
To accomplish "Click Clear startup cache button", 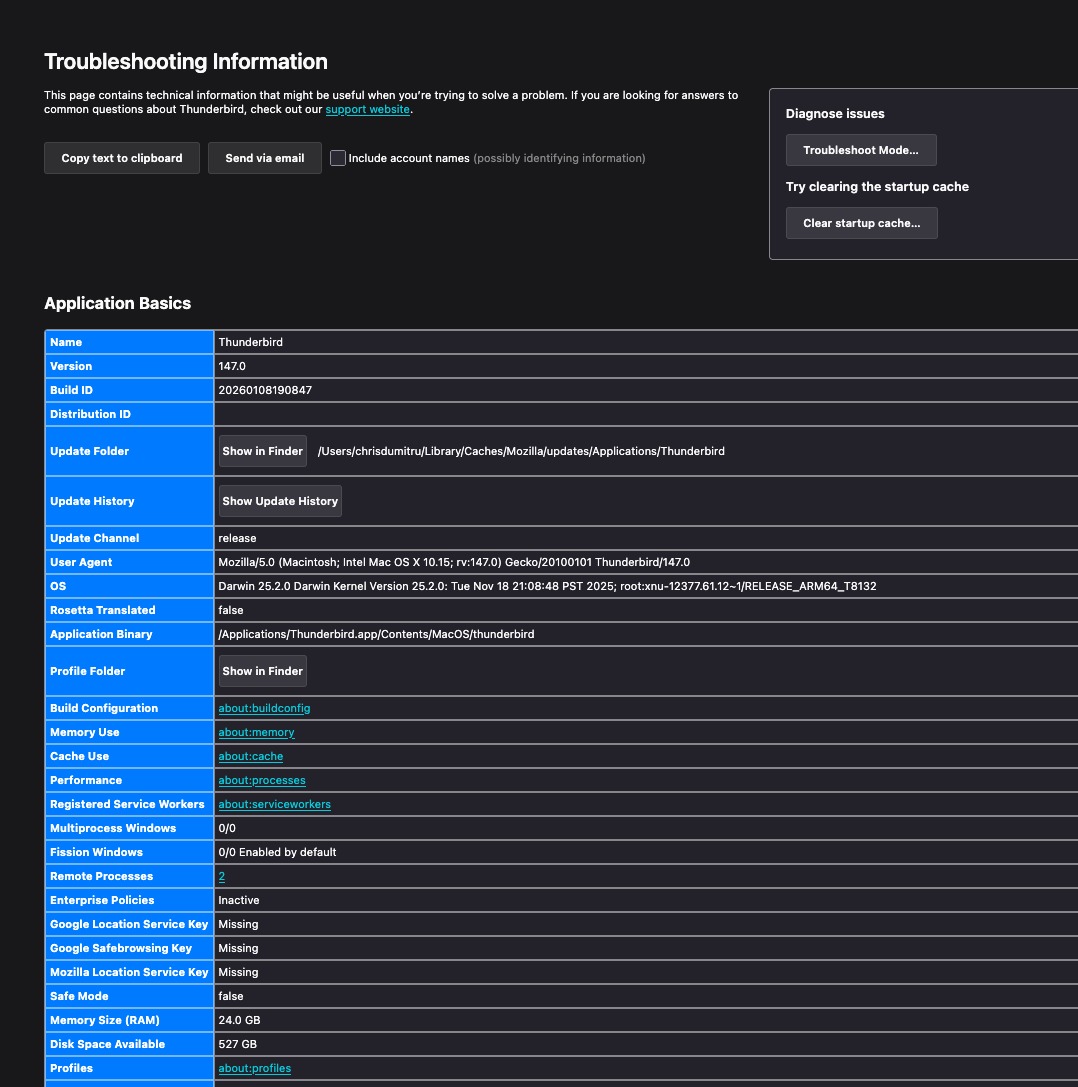I will tap(862, 223).
